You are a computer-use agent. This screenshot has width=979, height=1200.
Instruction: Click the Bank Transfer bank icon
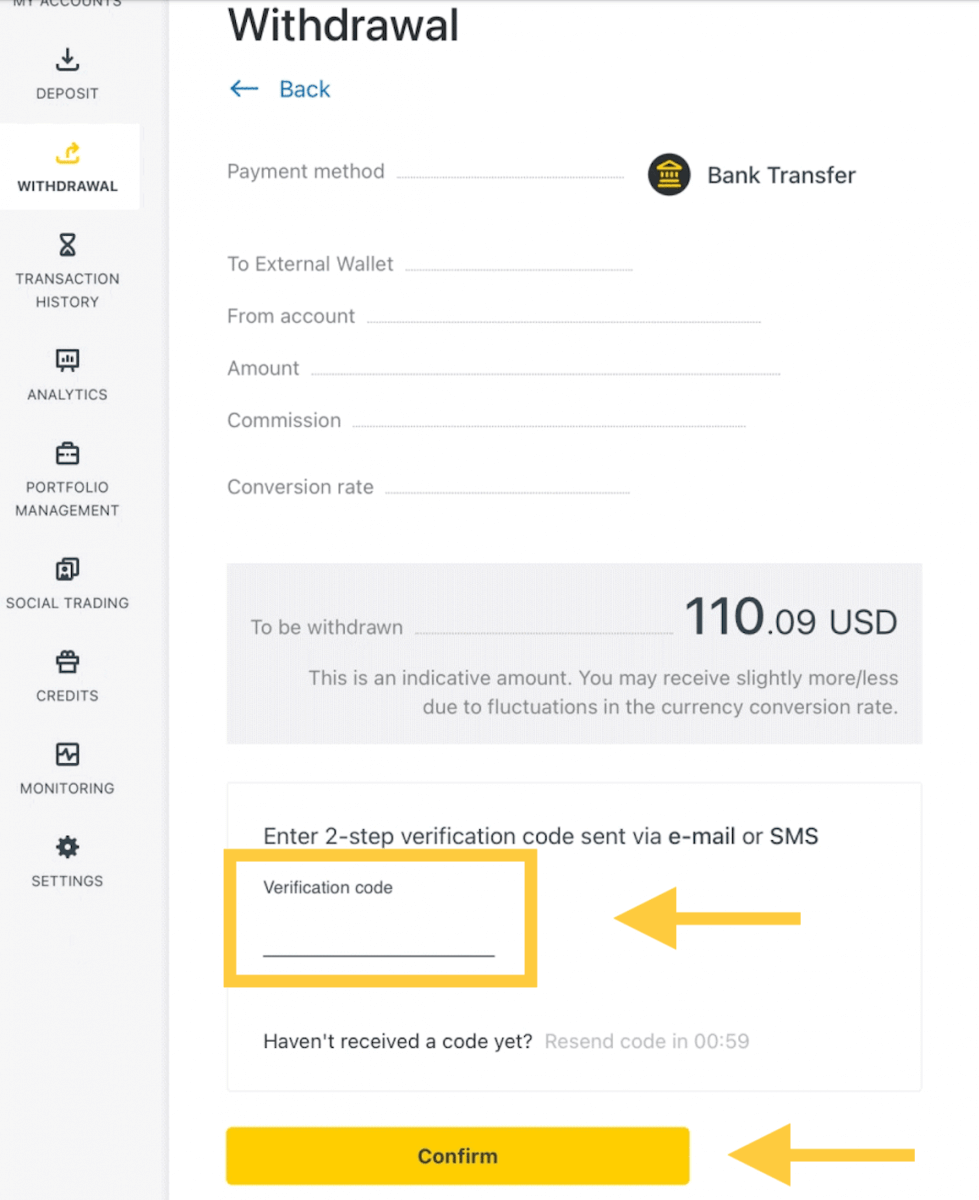point(669,174)
